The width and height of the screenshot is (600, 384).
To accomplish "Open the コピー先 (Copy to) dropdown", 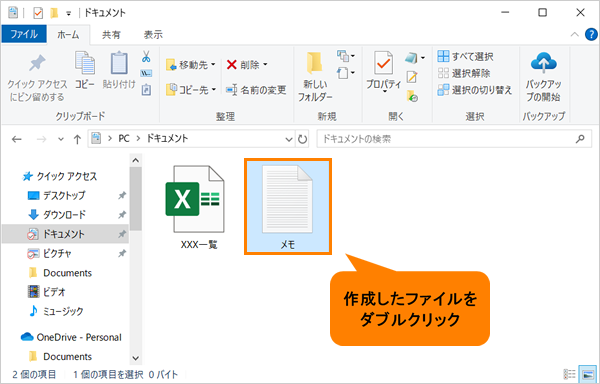I will tap(191, 90).
